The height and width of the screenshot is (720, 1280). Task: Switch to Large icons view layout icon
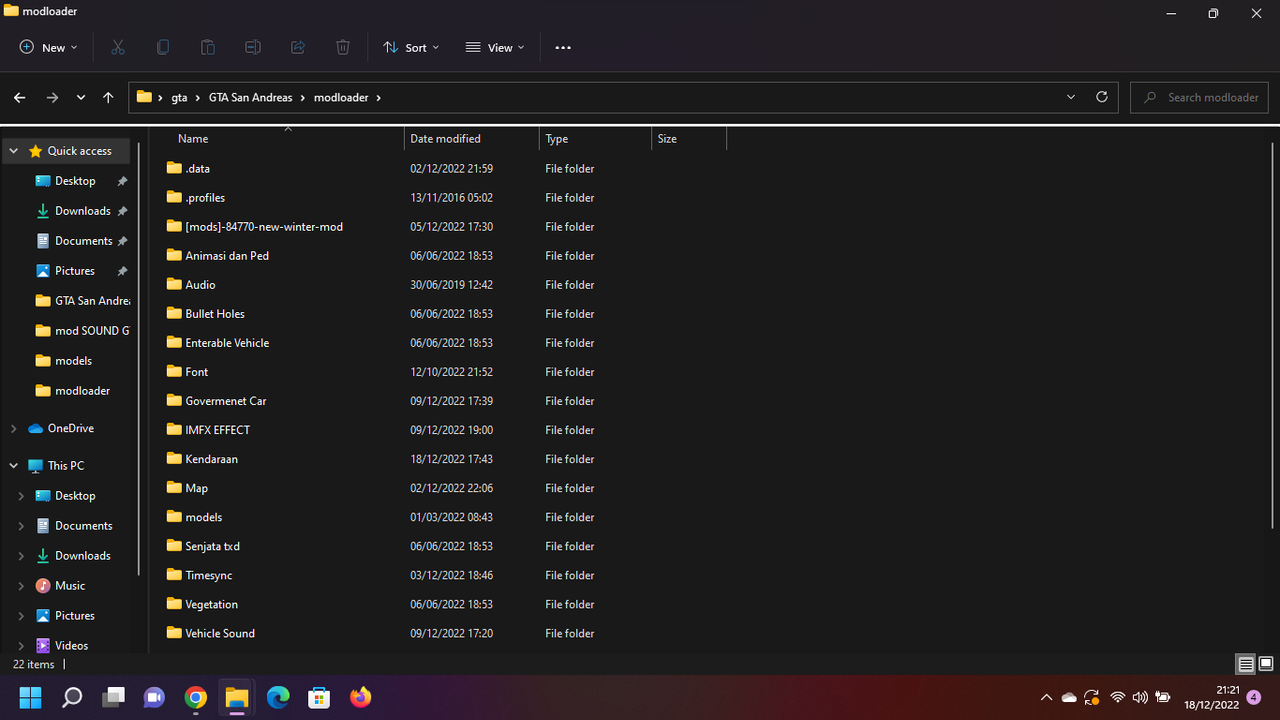[x=1266, y=664]
